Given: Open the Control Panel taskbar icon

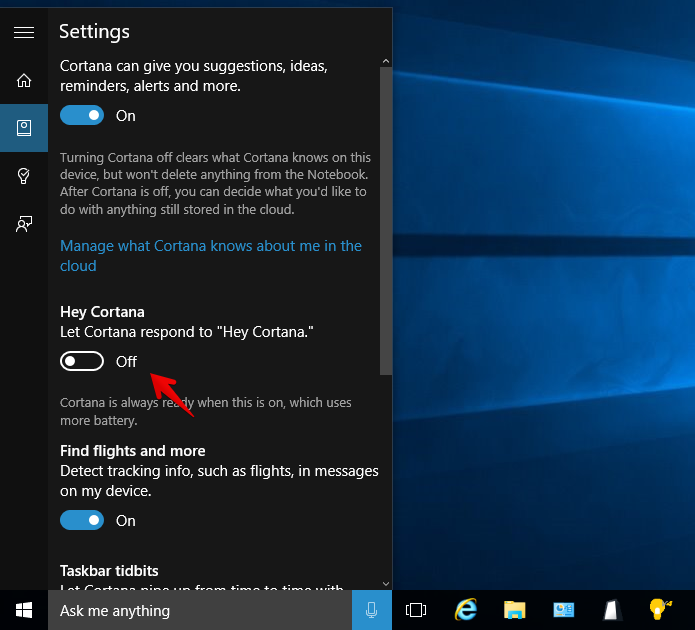Looking at the screenshot, I should coord(563,610).
